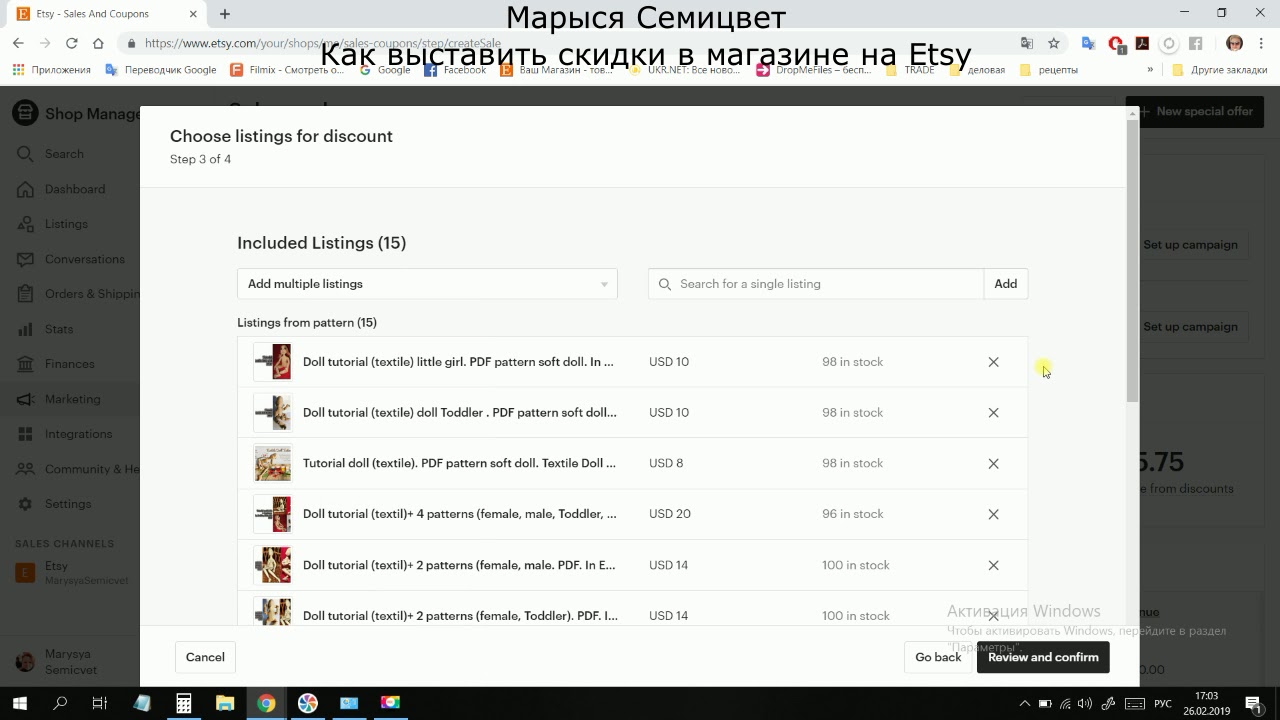The width and height of the screenshot is (1280, 720).
Task: Click the Finances bank icon
Action: [25, 364]
